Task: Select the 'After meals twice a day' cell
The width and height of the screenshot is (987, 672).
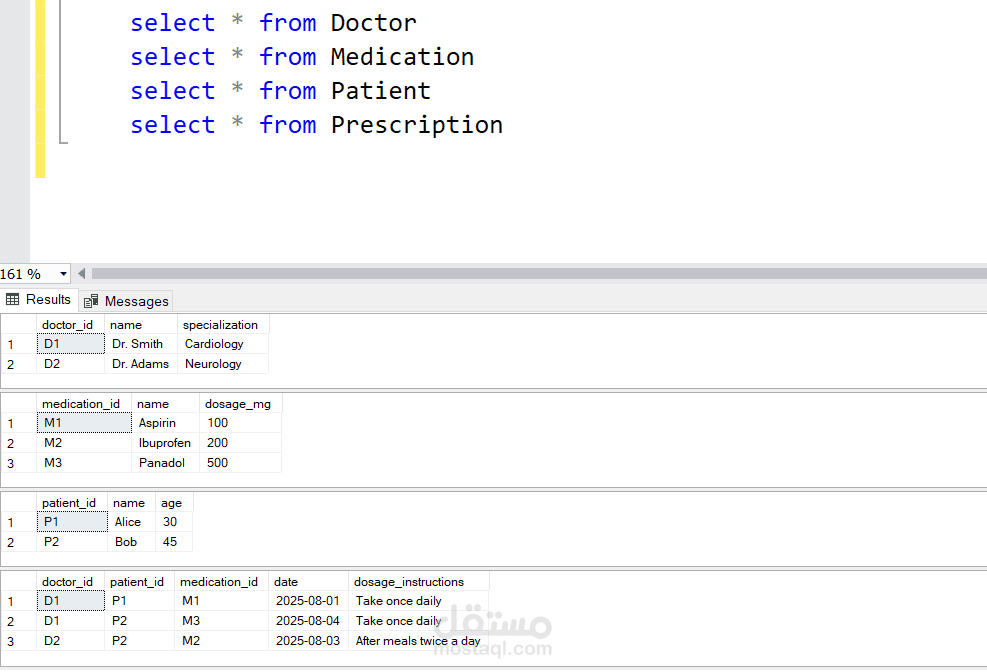Action: (x=419, y=641)
